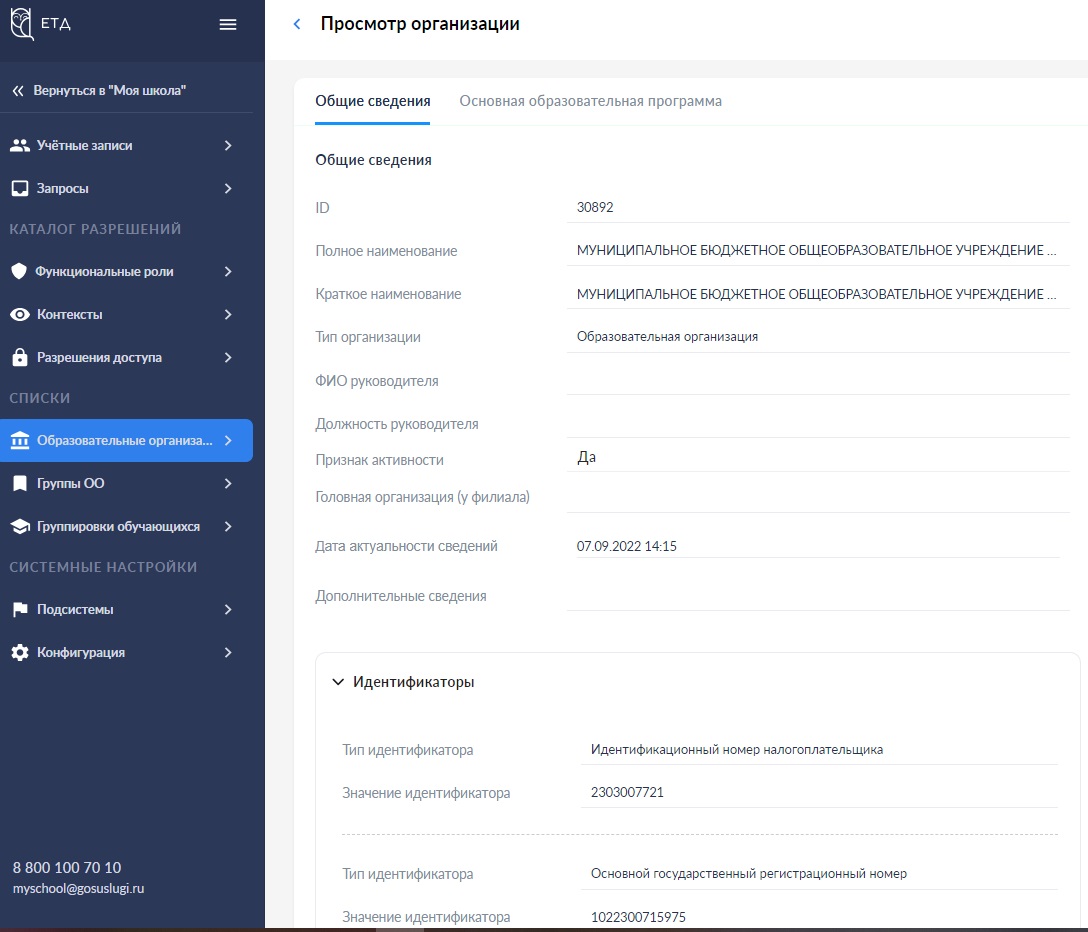Click the people icon for Учётные записи
This screenshot has height=932, width=1088.
point(19,145)
